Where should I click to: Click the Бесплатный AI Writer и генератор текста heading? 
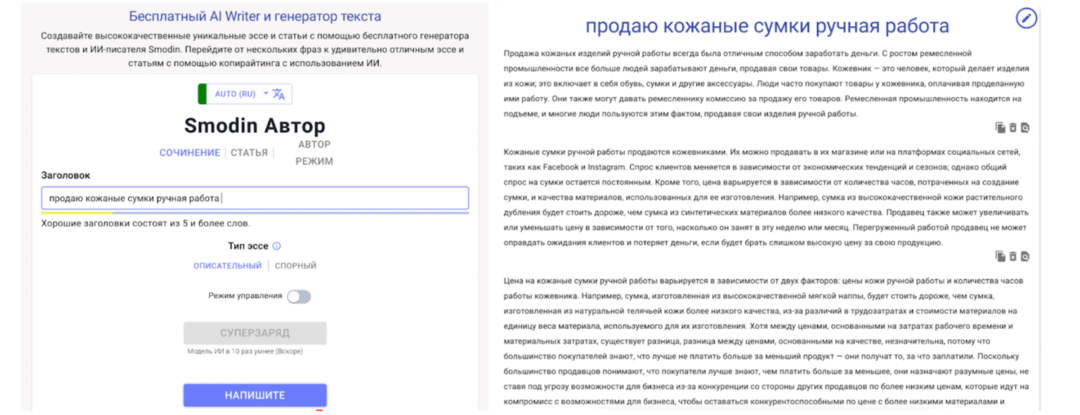coord(255,16)
